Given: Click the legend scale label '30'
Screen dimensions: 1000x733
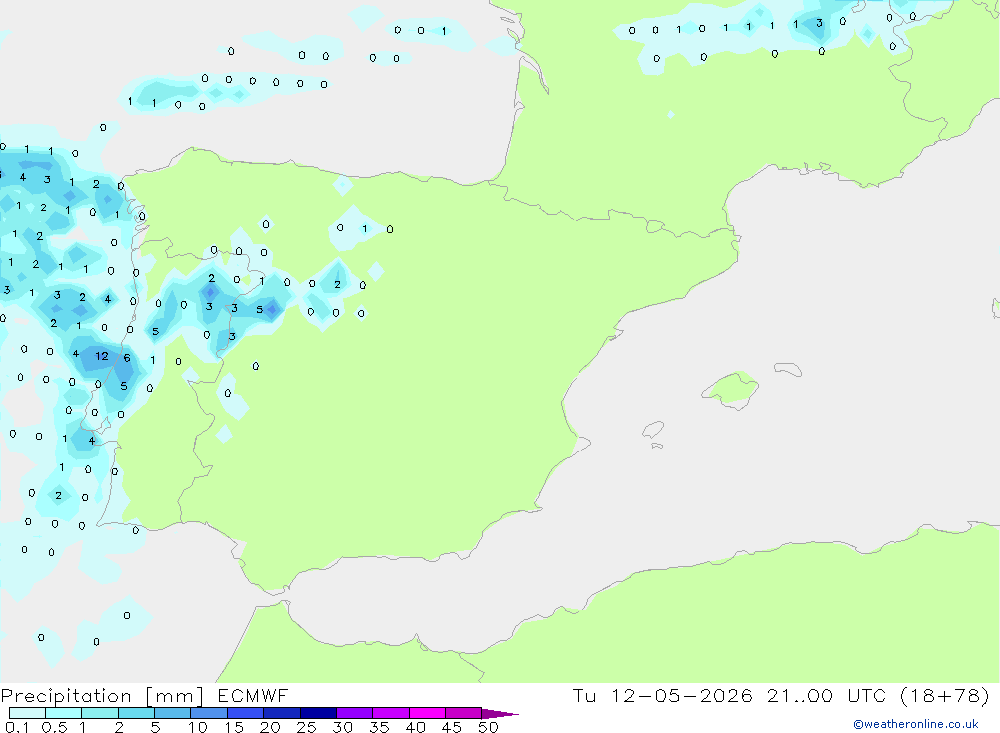Looking at the screenshot, I should [x=343, y=727].
